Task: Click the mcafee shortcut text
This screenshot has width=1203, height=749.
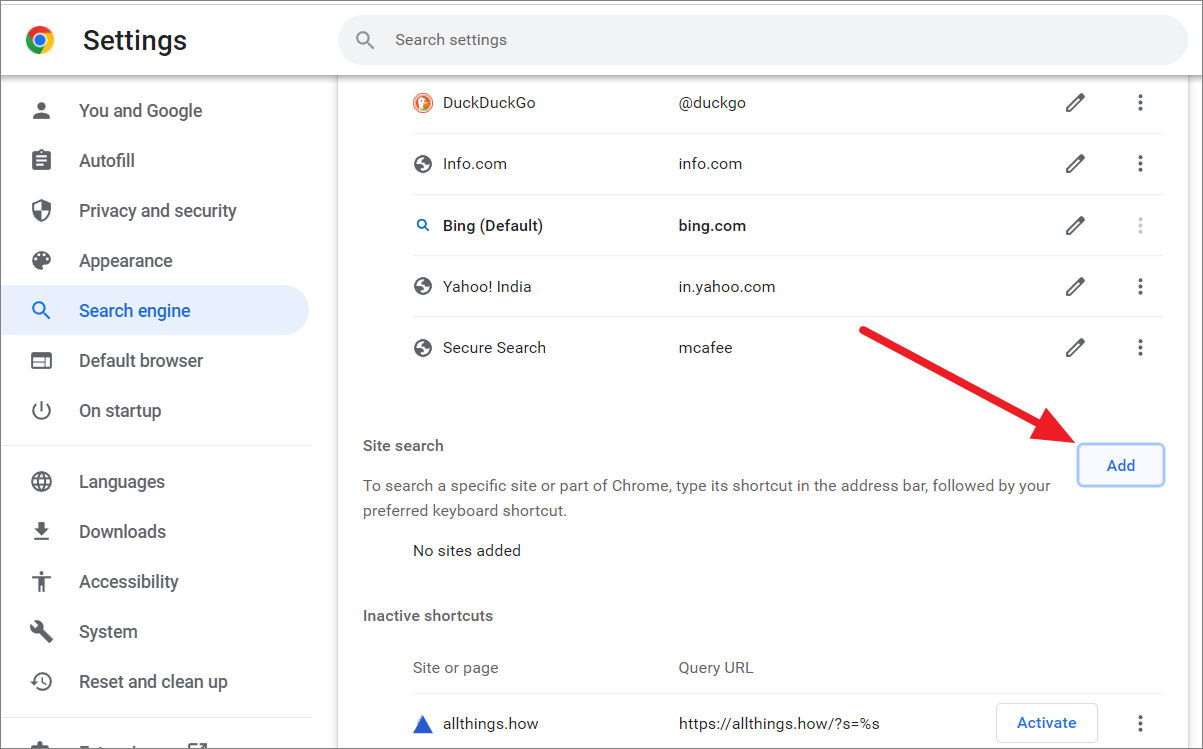Action: (706, 348)
